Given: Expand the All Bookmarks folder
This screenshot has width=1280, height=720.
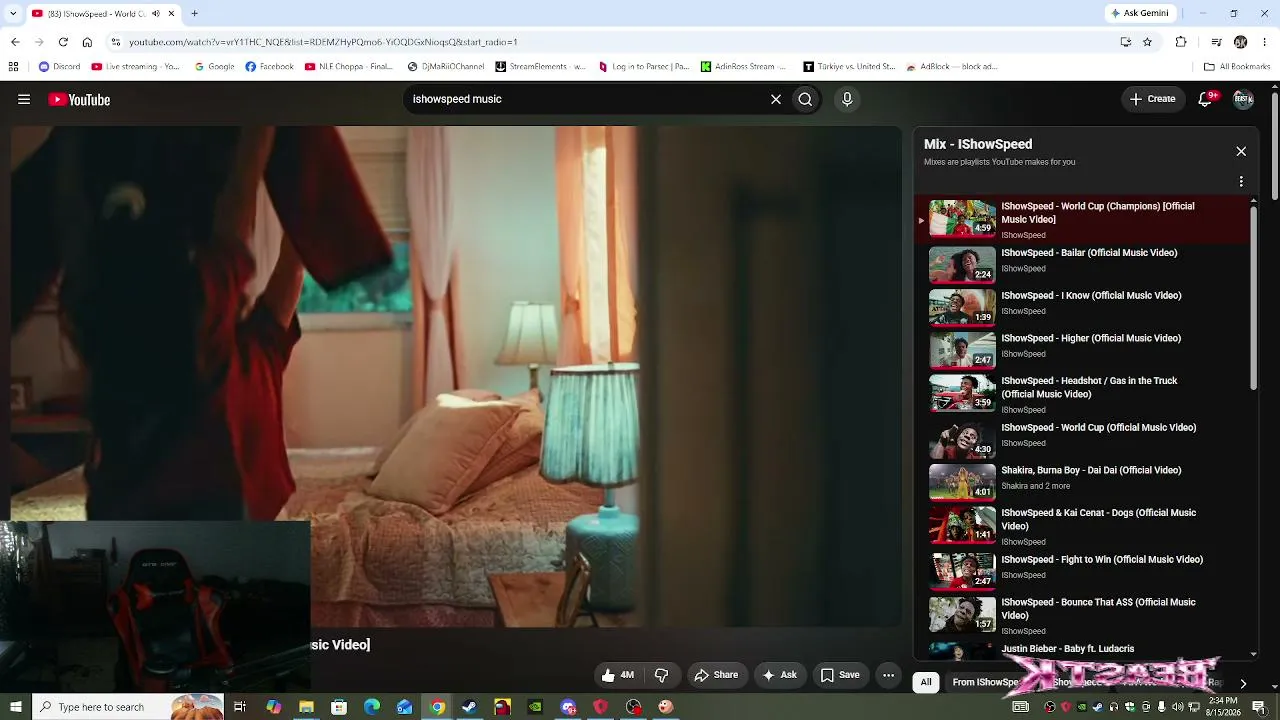Looking at the screenshot, I should pyautogui.click(x=1237, y=67).
